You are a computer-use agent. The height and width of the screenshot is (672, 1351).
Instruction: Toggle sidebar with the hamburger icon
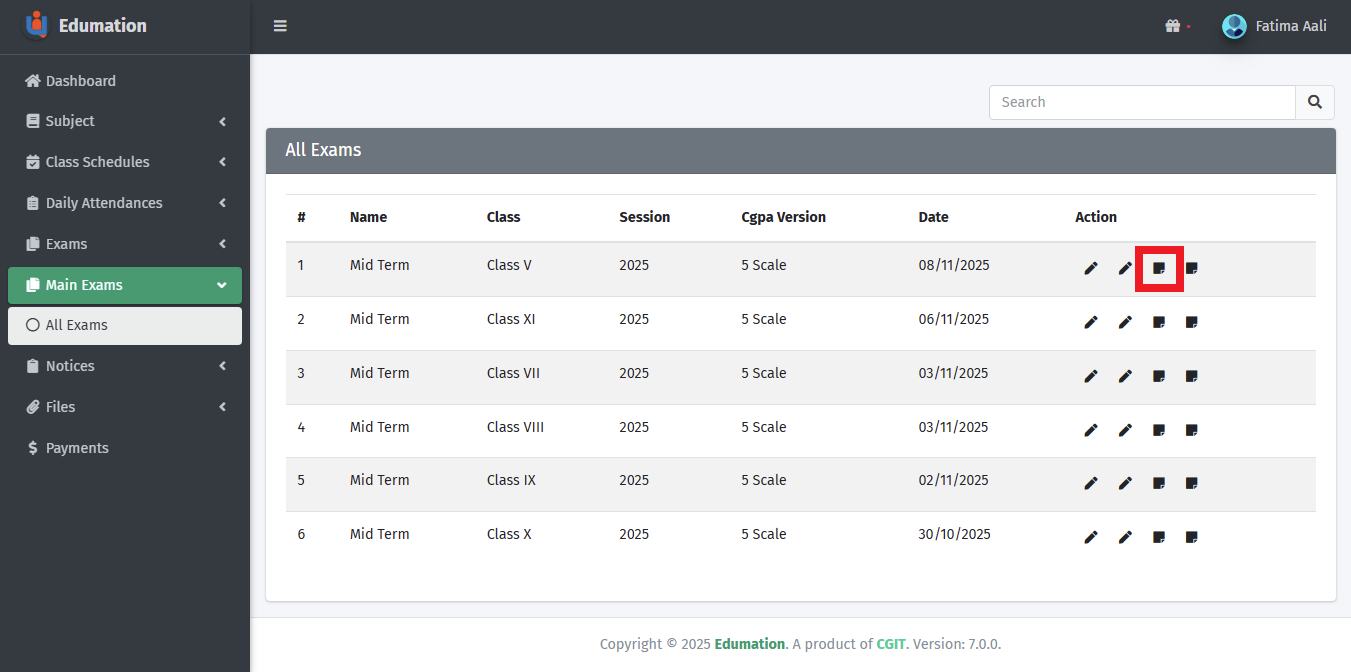(280, 26)
